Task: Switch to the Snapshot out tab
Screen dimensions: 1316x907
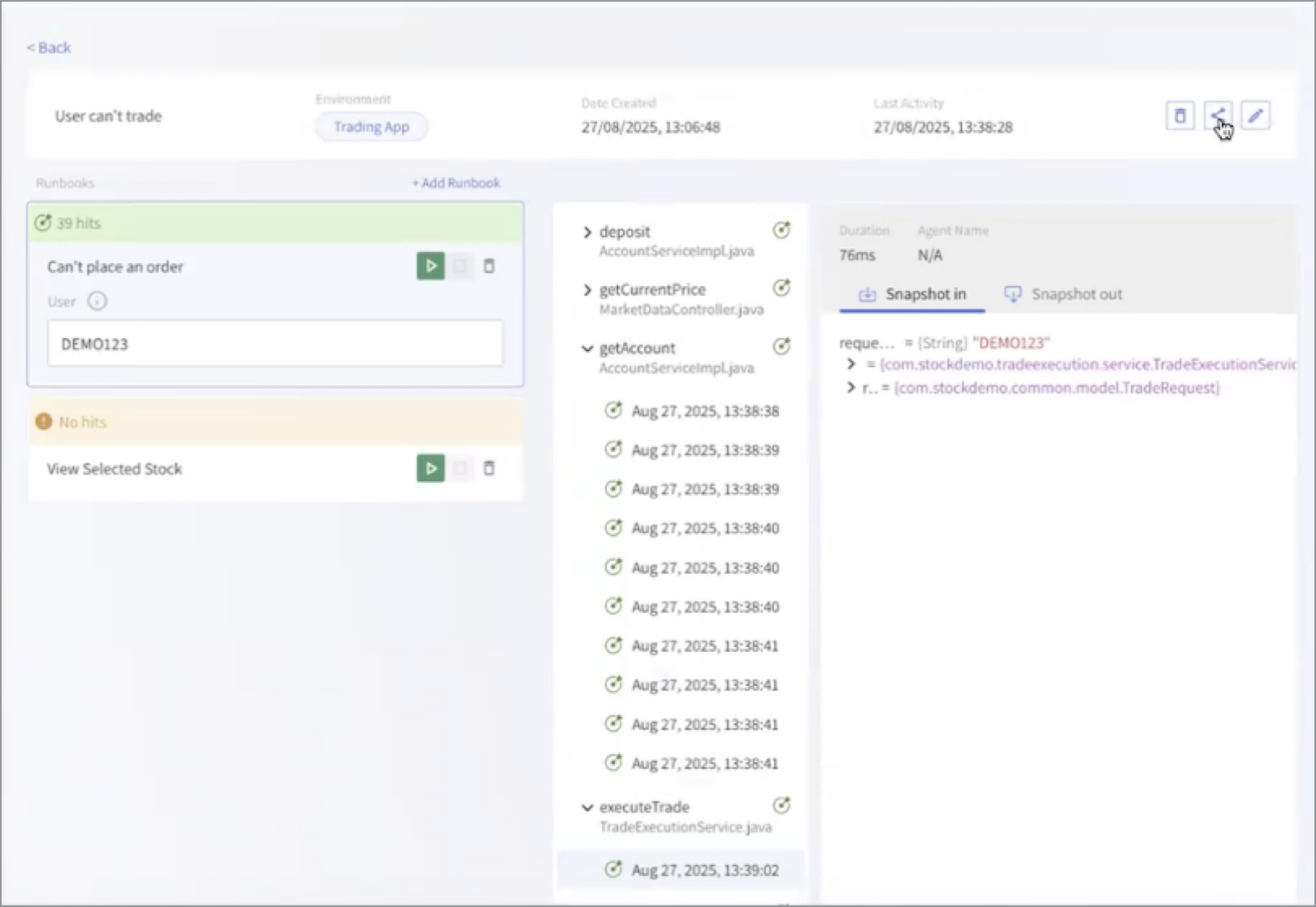Action: click(x=1063, y=294)
